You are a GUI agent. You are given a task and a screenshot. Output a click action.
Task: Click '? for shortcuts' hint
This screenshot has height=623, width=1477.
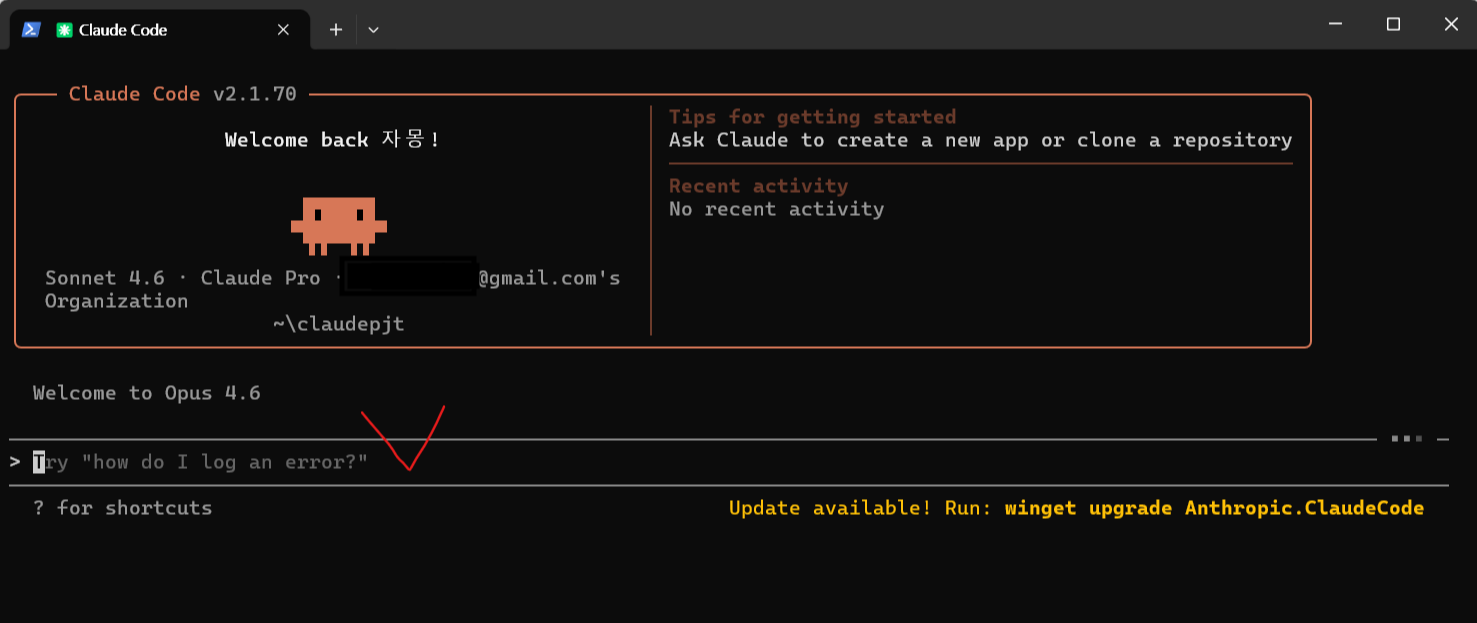pos(123,508)
